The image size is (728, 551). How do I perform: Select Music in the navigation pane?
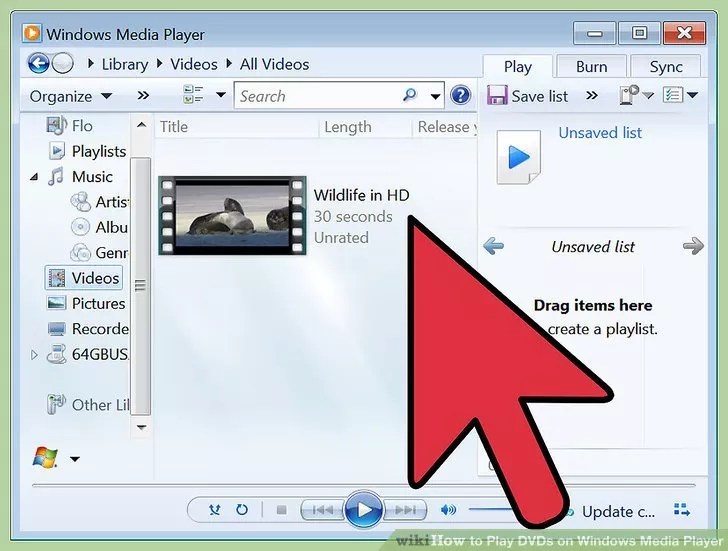(x=80, y=177)
